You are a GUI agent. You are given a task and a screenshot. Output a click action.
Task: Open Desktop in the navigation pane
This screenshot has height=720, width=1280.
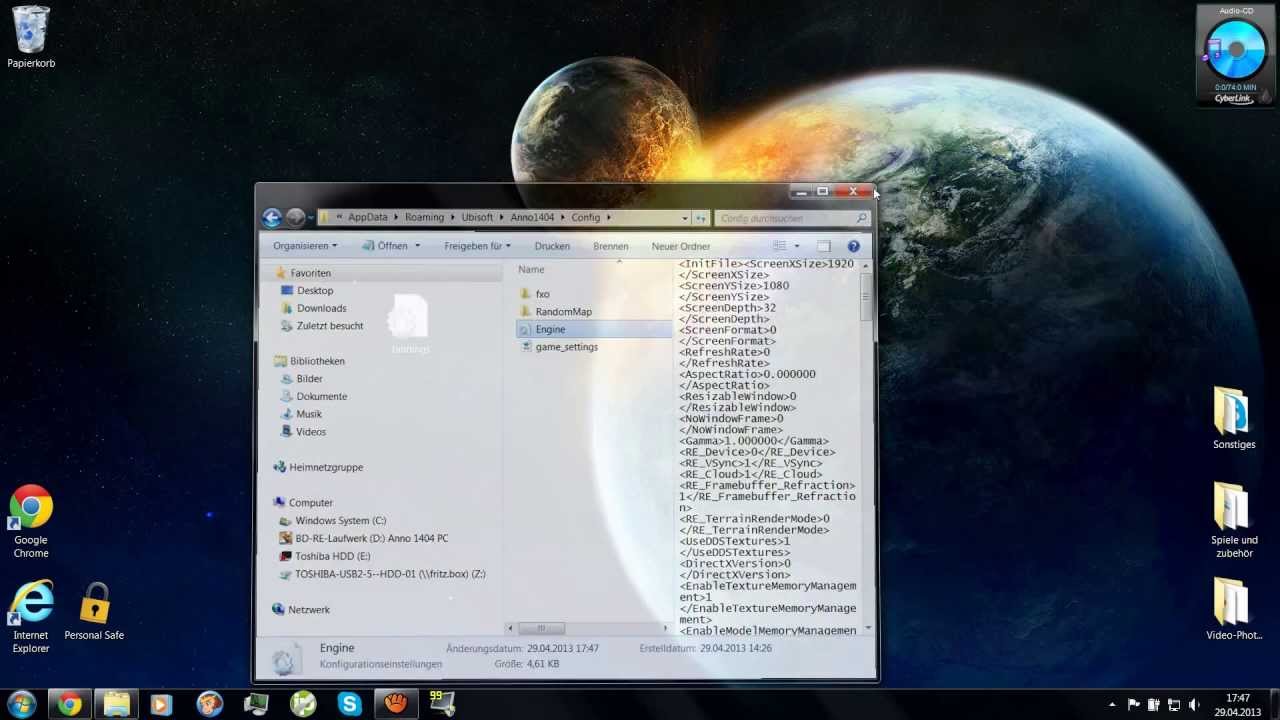pos(315,291)
